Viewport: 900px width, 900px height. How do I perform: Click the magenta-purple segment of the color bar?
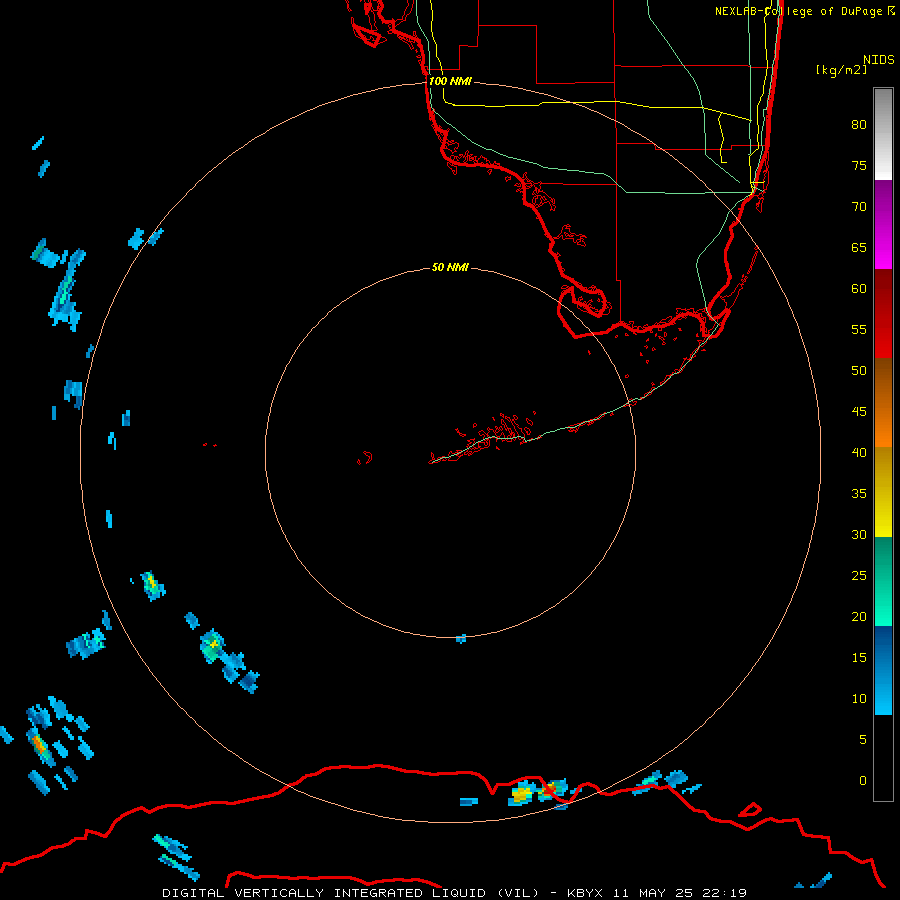tap(883, 224)
